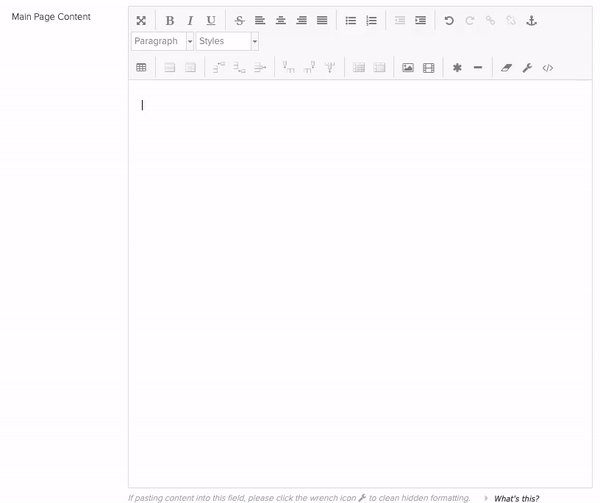Toggle fullscreen editor mode
The width and height of the screenshot is (600, 503).
pos(141,21)
